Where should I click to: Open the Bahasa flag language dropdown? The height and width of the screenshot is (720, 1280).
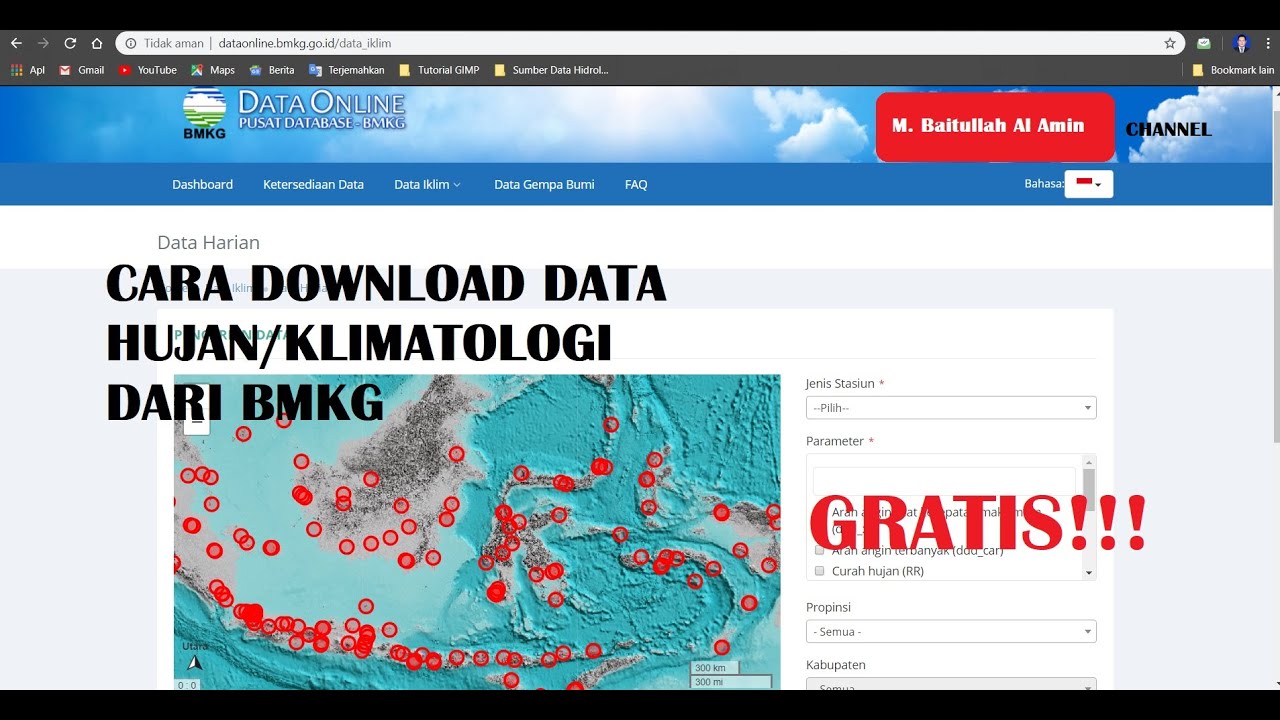click(1089, 184)
